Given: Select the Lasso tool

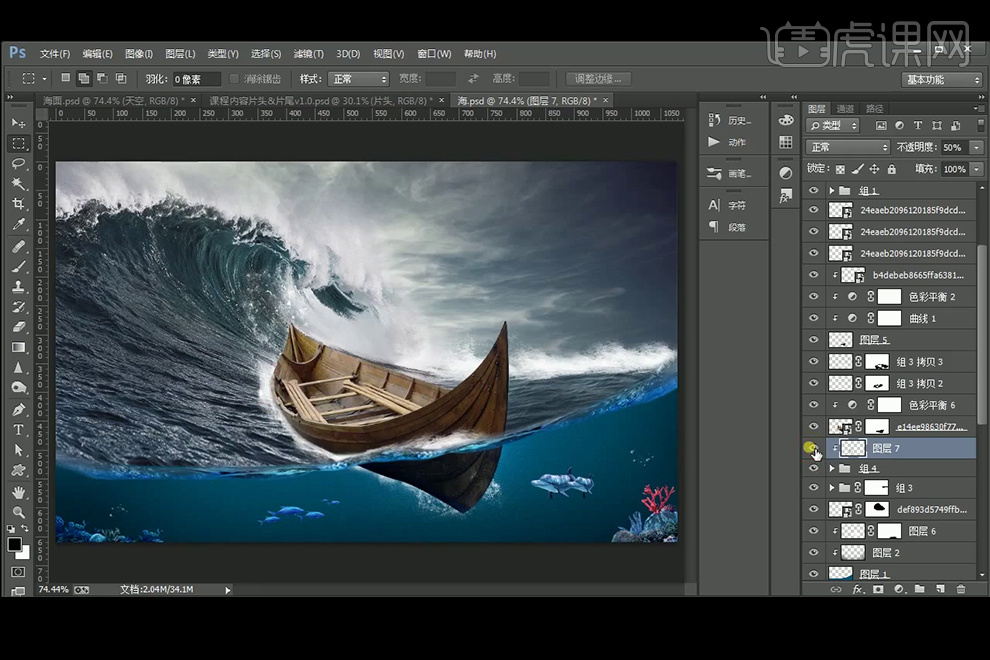Looking at the screenshot, I should pos(18,163).
